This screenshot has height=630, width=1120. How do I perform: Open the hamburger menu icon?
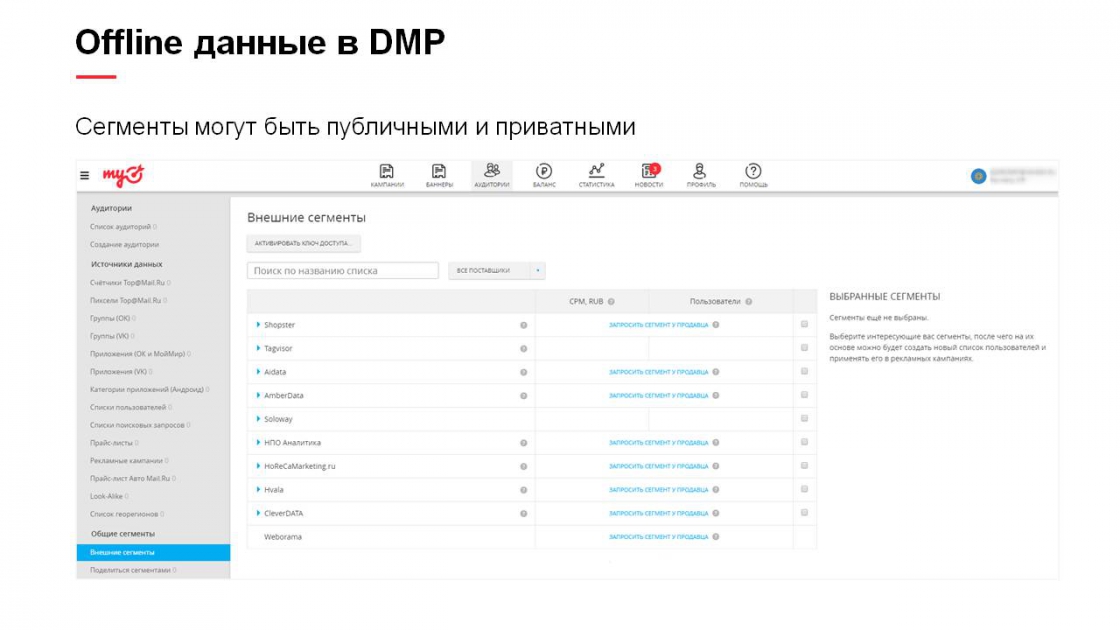point(84,175)
